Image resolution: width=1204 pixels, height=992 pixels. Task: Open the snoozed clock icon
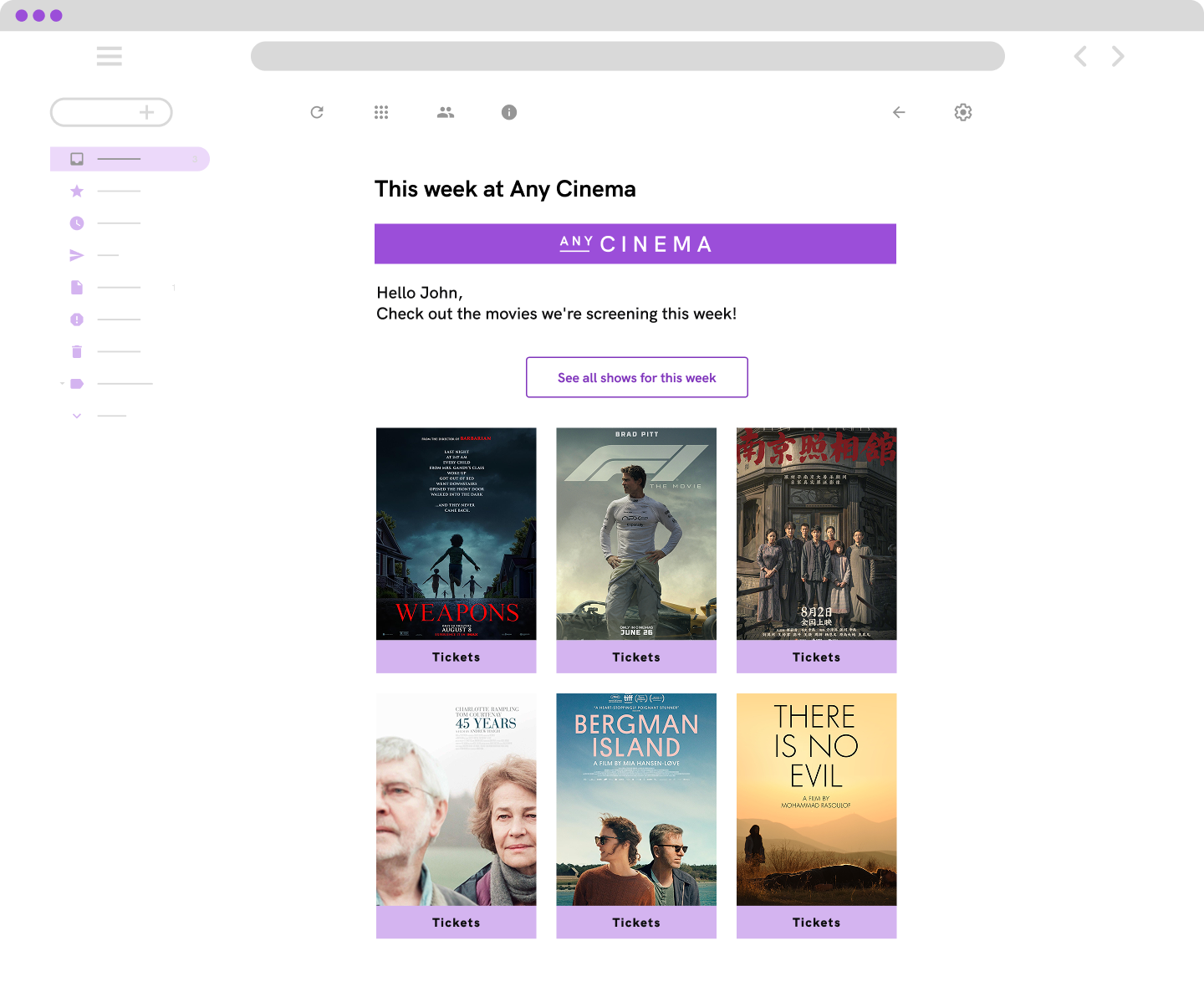pyautogui.click(x=77, y=223)
